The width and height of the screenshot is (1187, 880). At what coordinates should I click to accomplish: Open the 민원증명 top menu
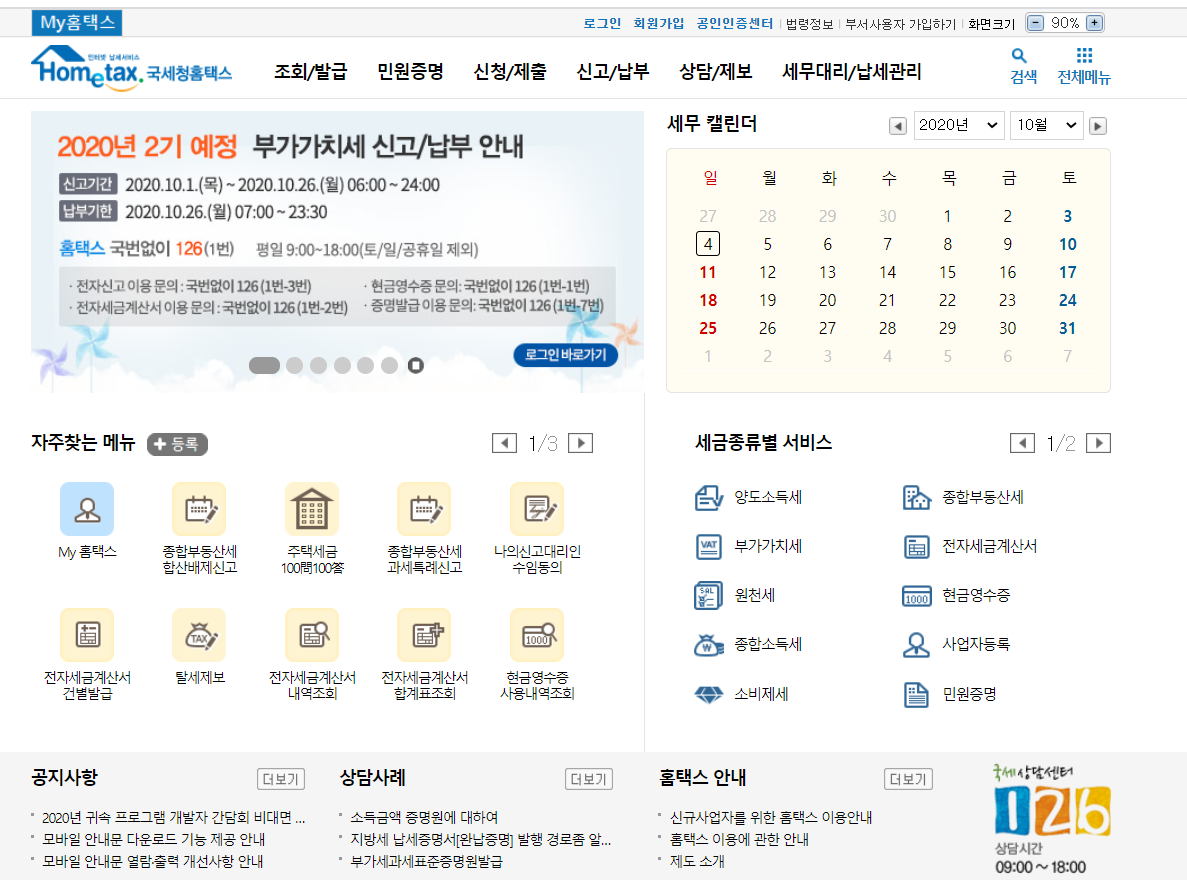(410, 71)
